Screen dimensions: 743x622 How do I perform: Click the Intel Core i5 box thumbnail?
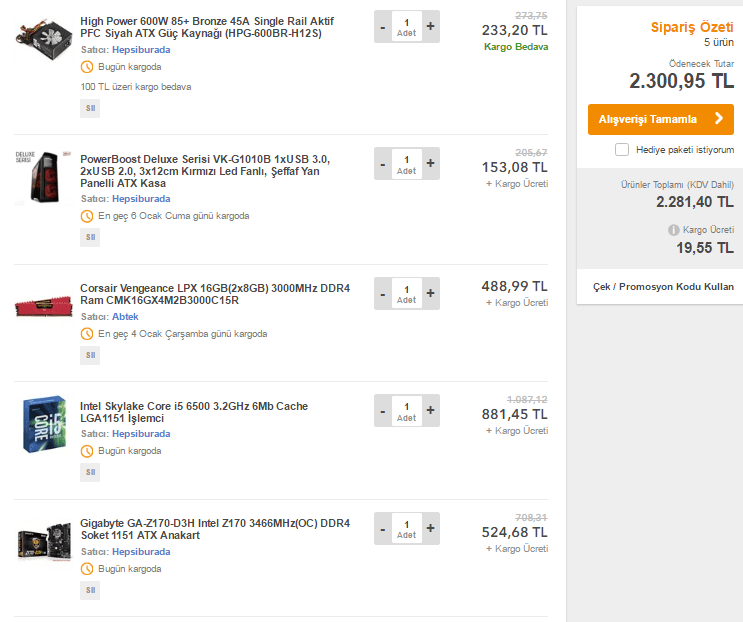(42, 424)
